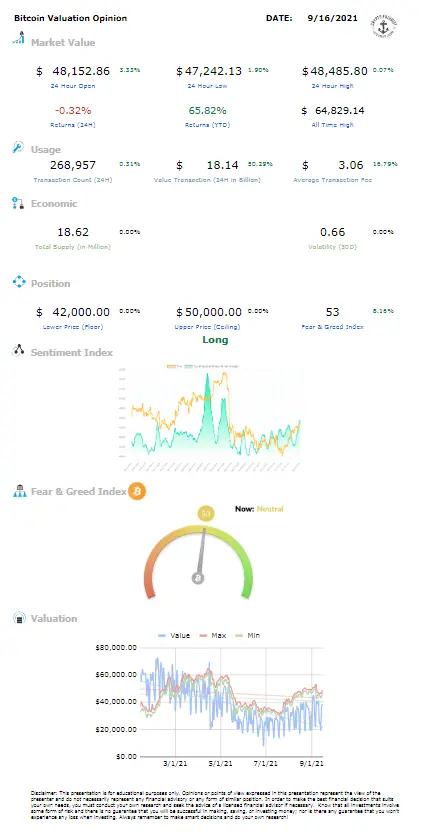Click the $42,000.00 floor price
Viewport: 429px width, 831px height.
point(73,312)
